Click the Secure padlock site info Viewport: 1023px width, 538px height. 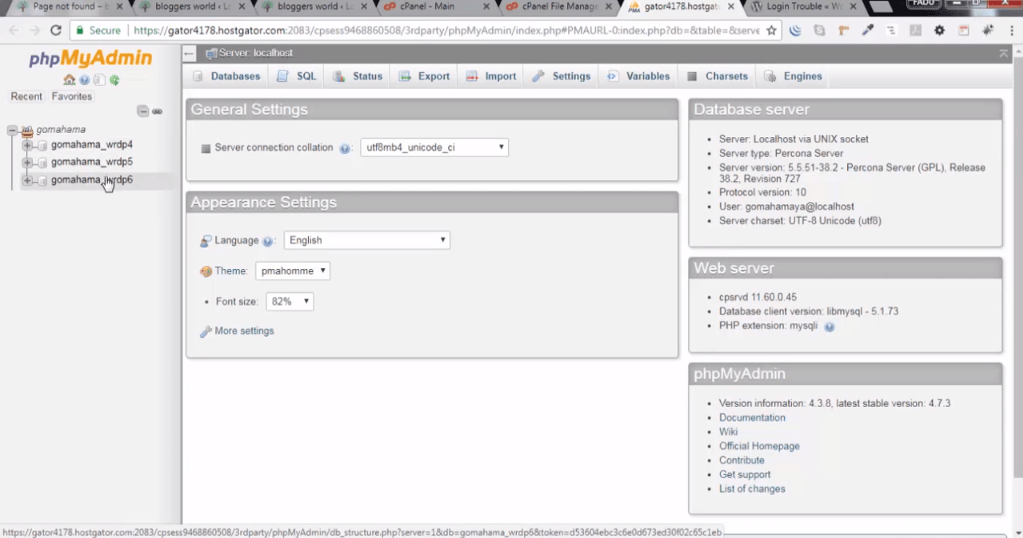click(x=98, y=30)
